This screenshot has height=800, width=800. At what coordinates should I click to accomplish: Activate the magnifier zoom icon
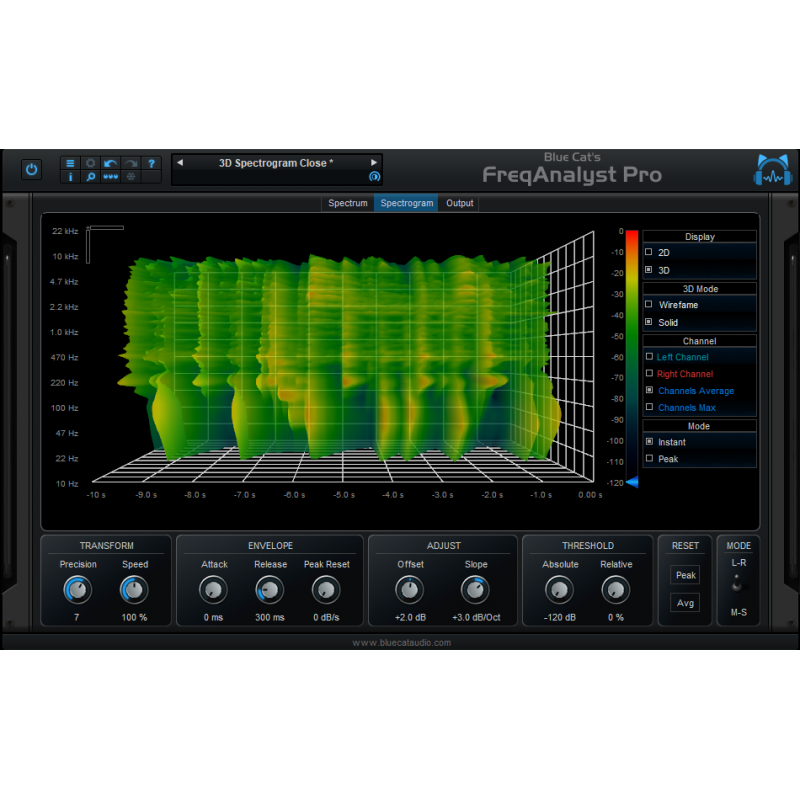(x=91, y=177)
